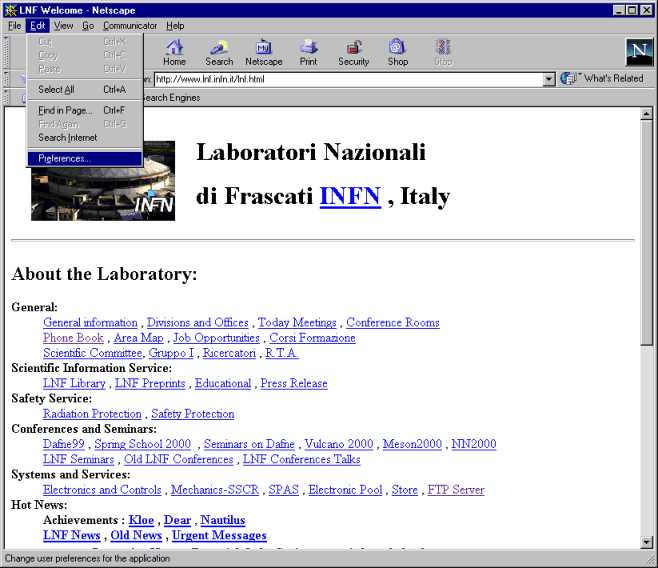Open the Vulcano 2000 link
The image size is (658, 568).
pyautogui.click(x=339, y=444)
